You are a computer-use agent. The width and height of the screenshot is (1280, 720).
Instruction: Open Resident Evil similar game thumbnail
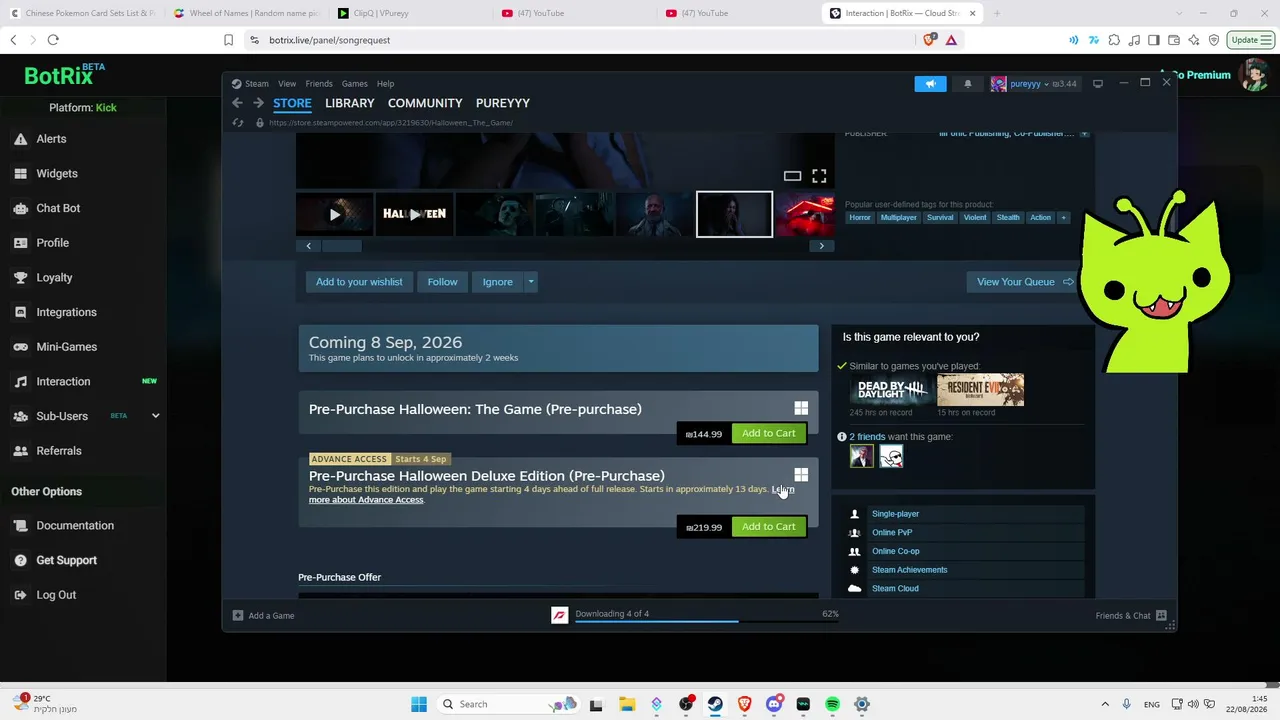pyautogui.click(x=980, y=390)
